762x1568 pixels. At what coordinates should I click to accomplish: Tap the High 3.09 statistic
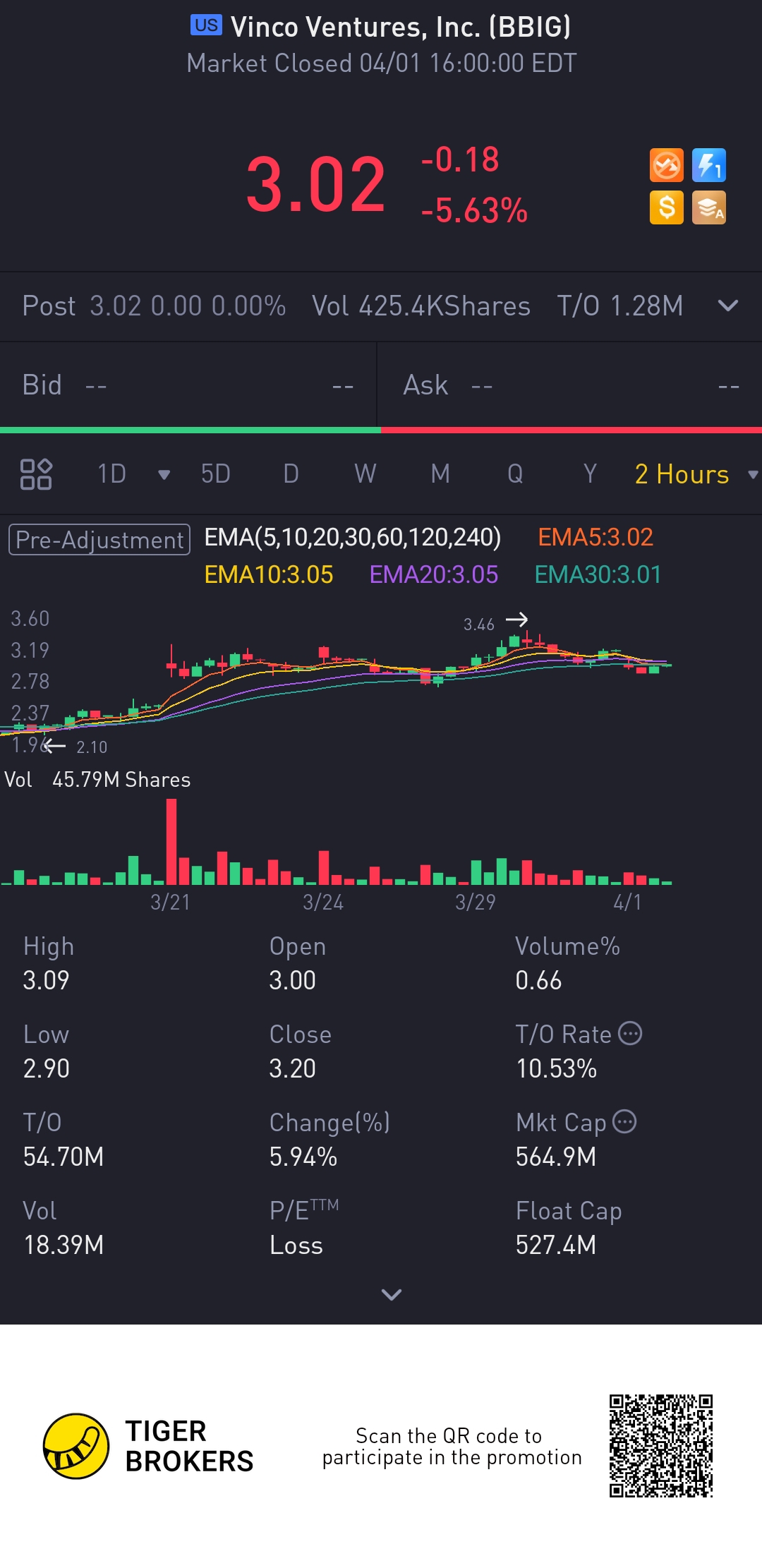(49, 964)
